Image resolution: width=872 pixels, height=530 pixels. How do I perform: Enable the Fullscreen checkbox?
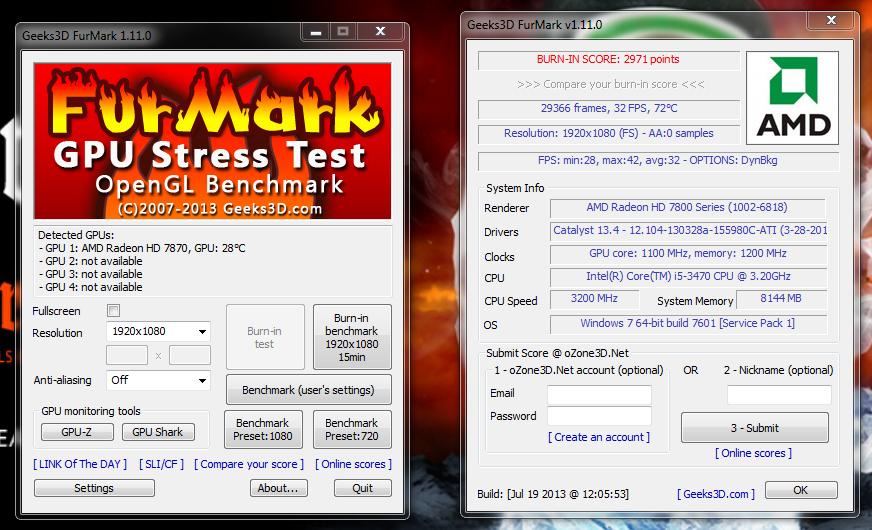pos(113,310)
